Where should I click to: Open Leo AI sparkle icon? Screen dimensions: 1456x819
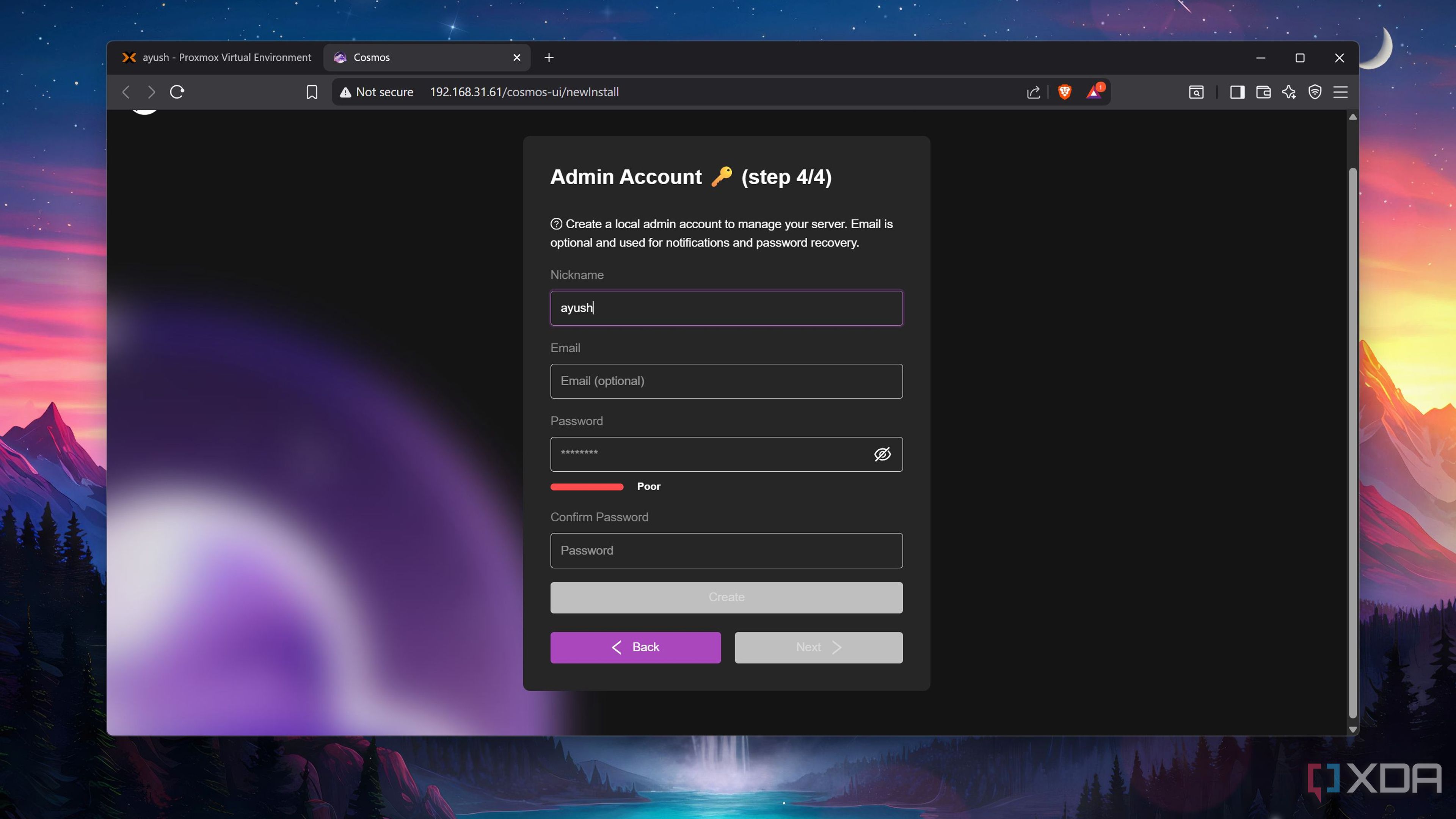click(1289, 92)
